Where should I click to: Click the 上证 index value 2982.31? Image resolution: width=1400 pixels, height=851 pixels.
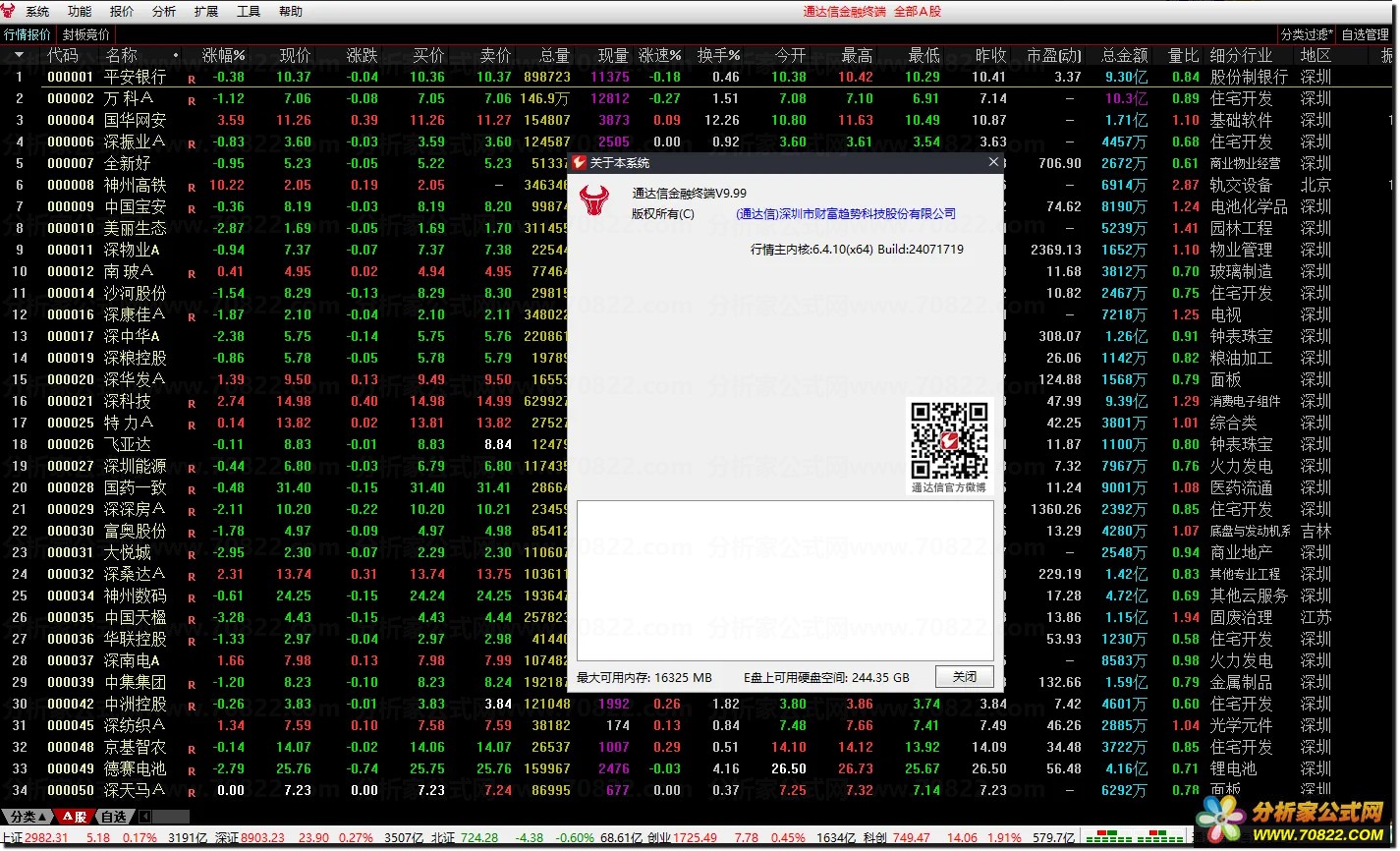(x=47, y=837)
